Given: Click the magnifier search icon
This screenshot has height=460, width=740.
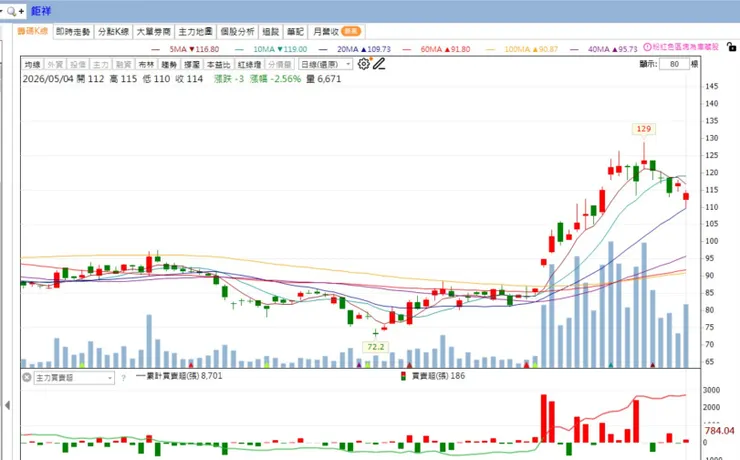Looking at the screenshot, I should pos(11,11).
